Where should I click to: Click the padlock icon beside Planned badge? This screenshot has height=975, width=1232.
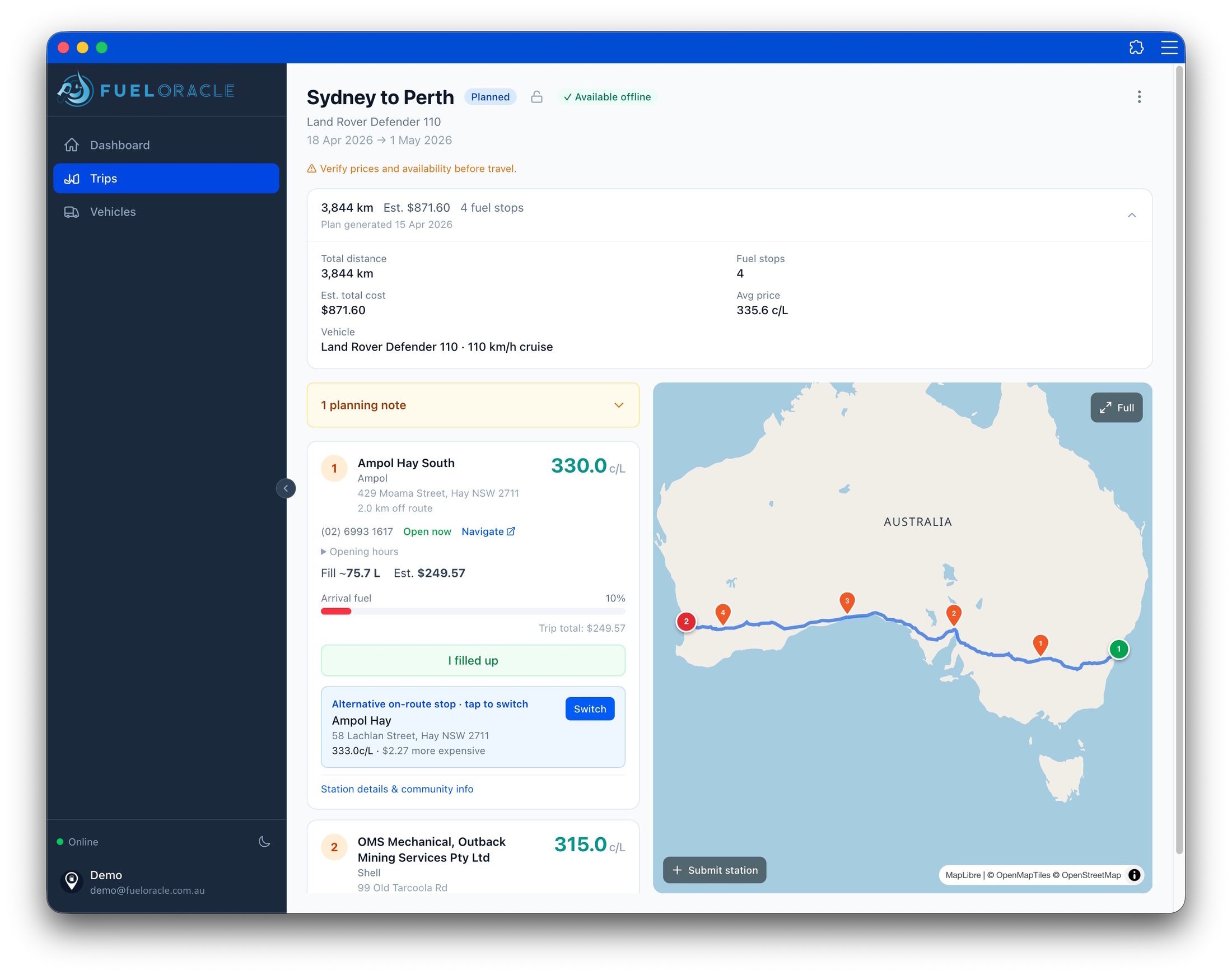(536, 97)
